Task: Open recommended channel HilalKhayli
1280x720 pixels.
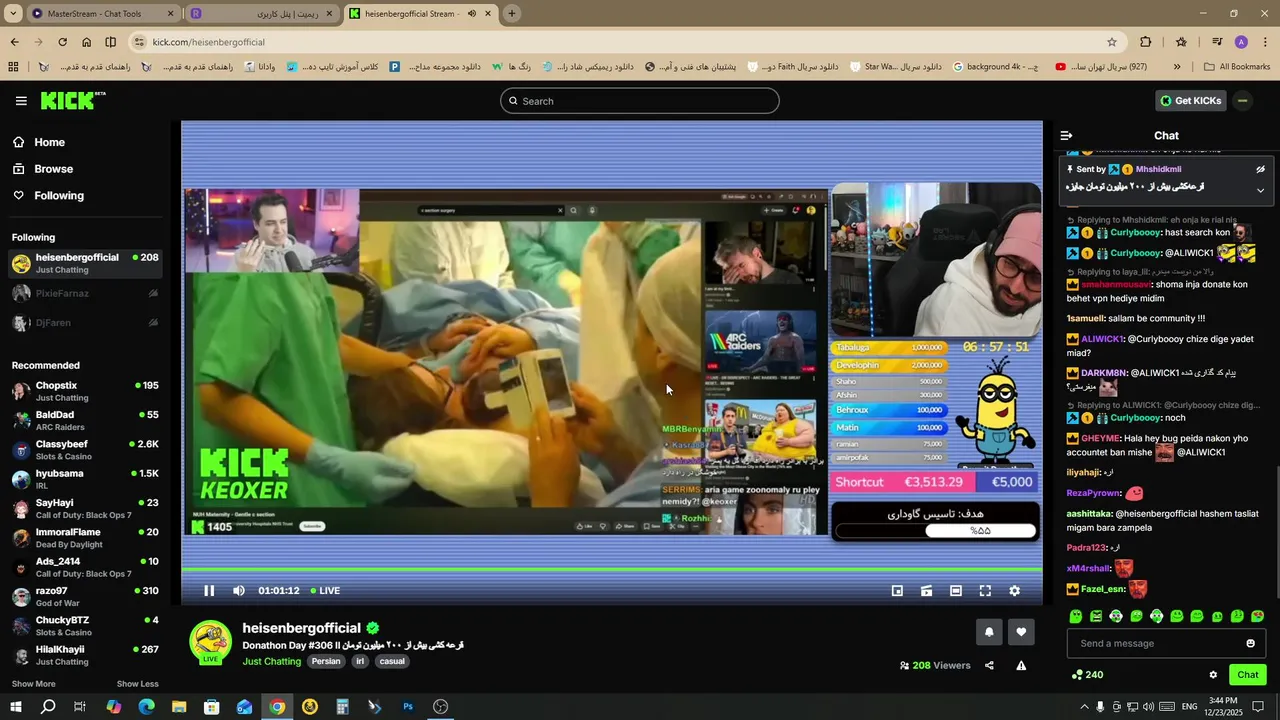Action: (85, 655)
